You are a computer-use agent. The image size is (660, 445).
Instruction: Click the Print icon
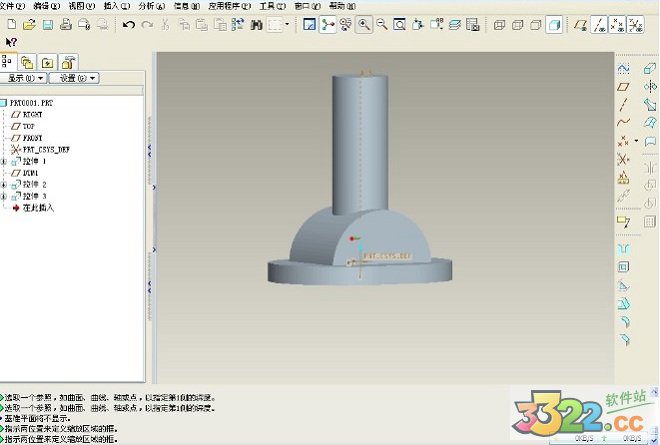66,25
